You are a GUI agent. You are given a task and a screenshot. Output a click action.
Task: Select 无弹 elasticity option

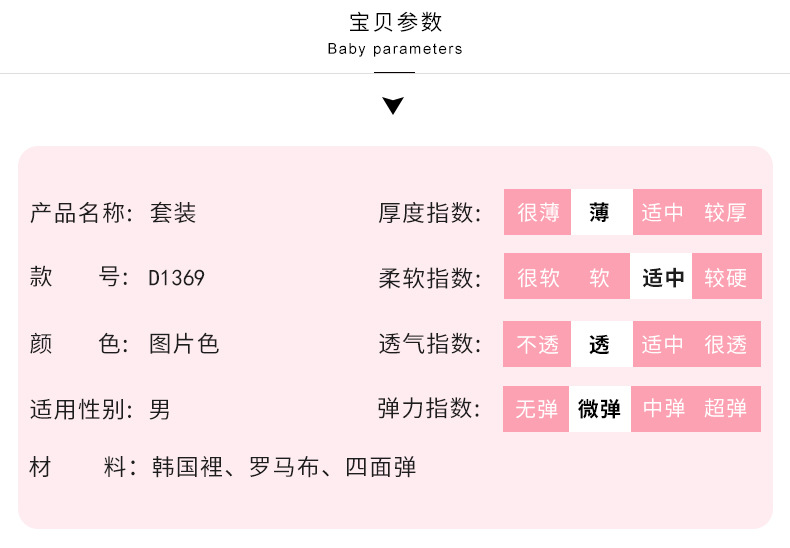point(538,409)
